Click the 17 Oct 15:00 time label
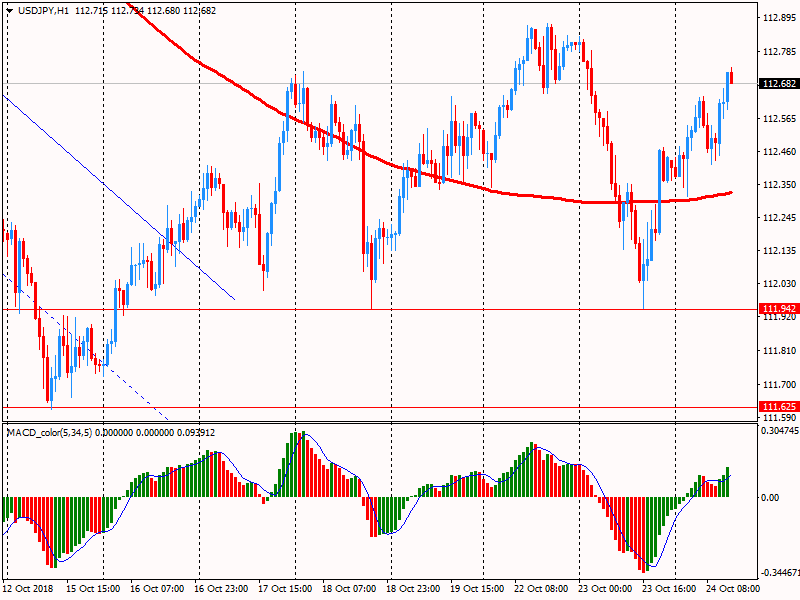This screenshot has width=800, height=600. click(x=287, y=590)
